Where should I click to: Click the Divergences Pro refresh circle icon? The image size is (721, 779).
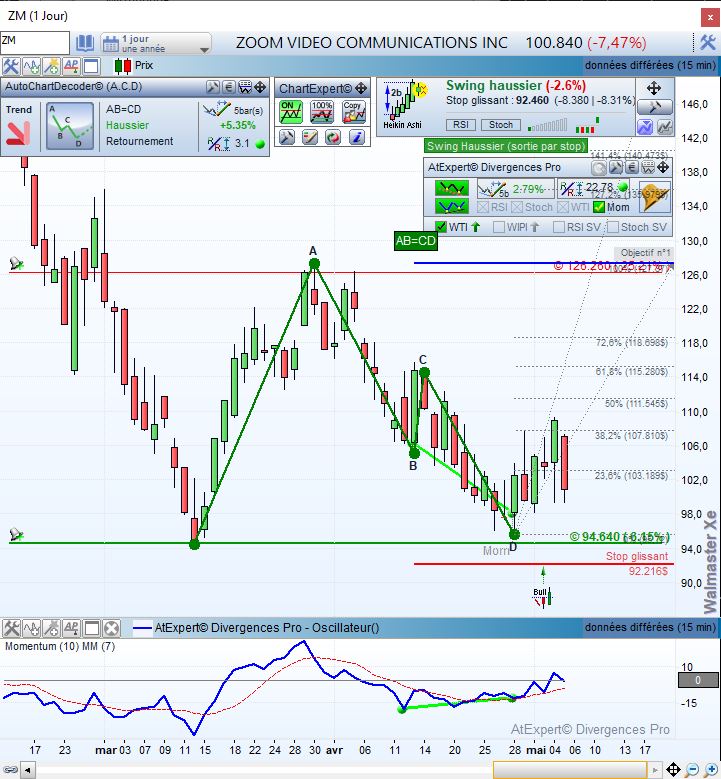pos(599,168)
